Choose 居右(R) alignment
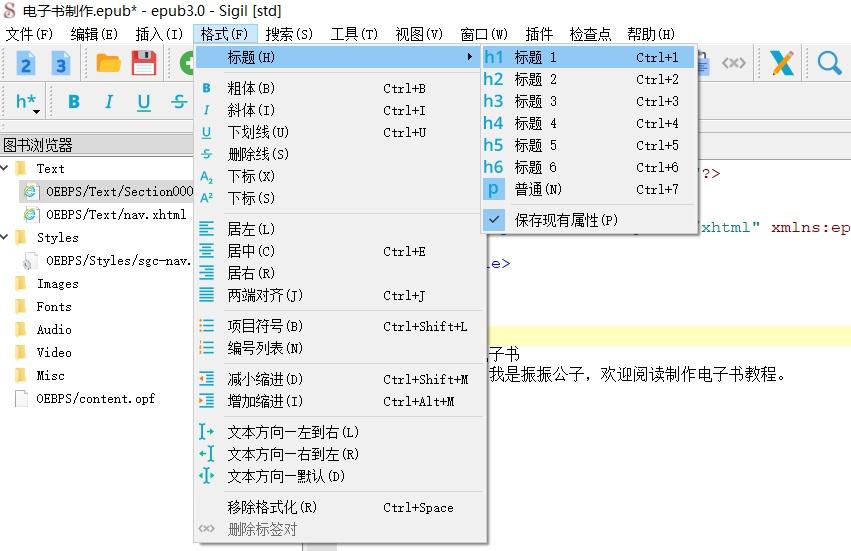Image resolution: width=851 pixels, height=551 pixels. (340, 273)
